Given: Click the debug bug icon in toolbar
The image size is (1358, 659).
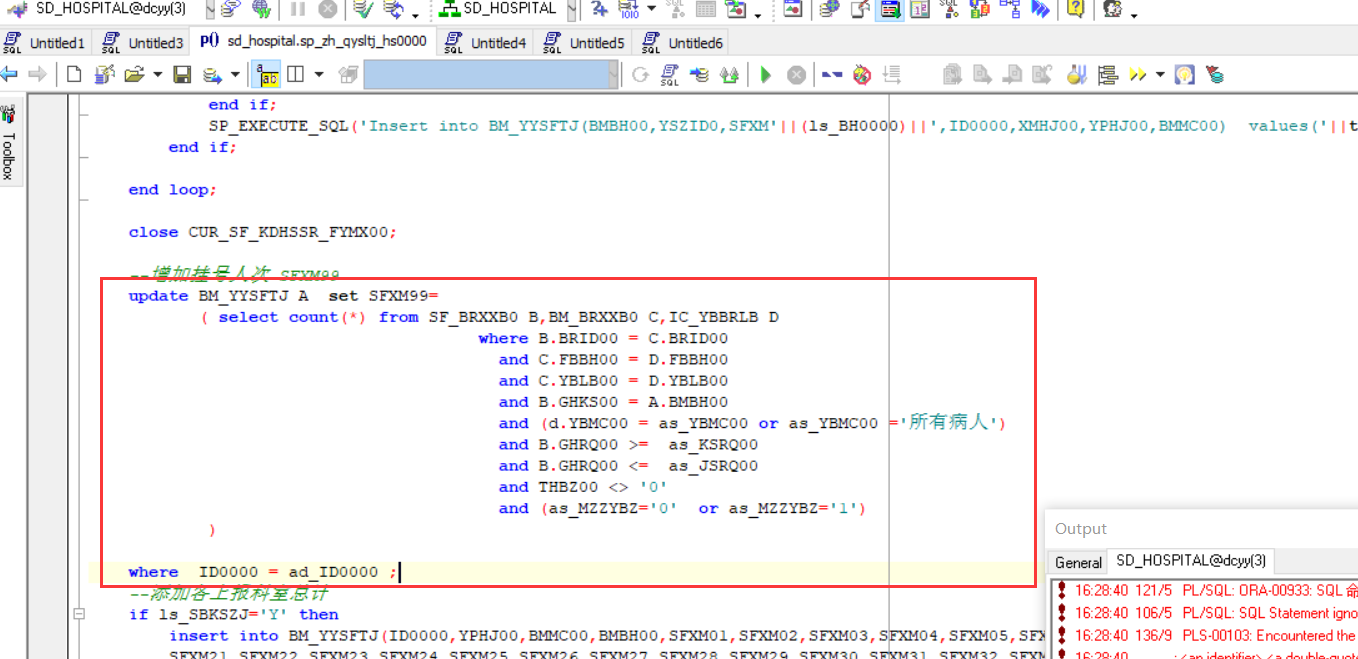Looking at the screenshot, I should tap(861, 75).
